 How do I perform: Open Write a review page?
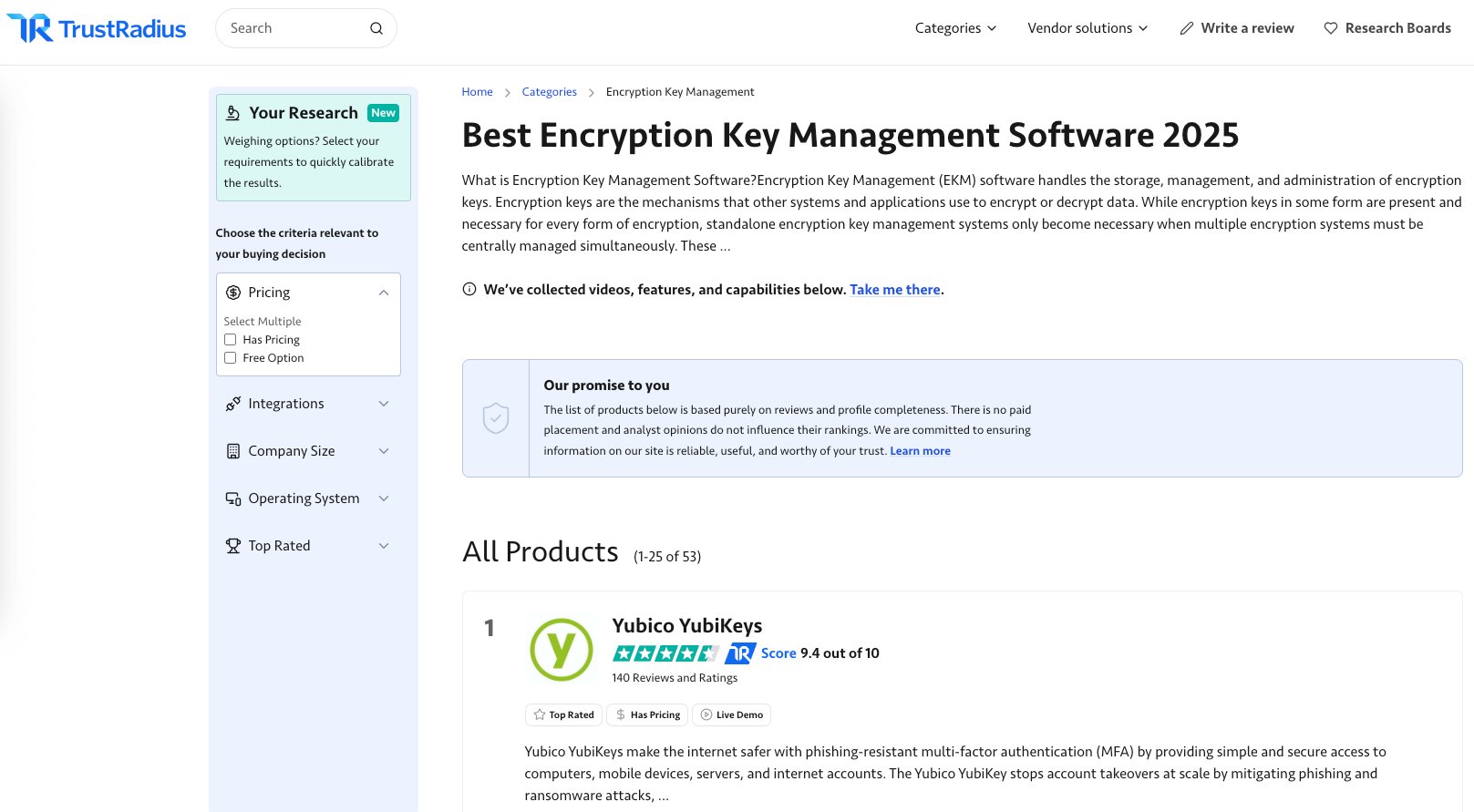1237,28
